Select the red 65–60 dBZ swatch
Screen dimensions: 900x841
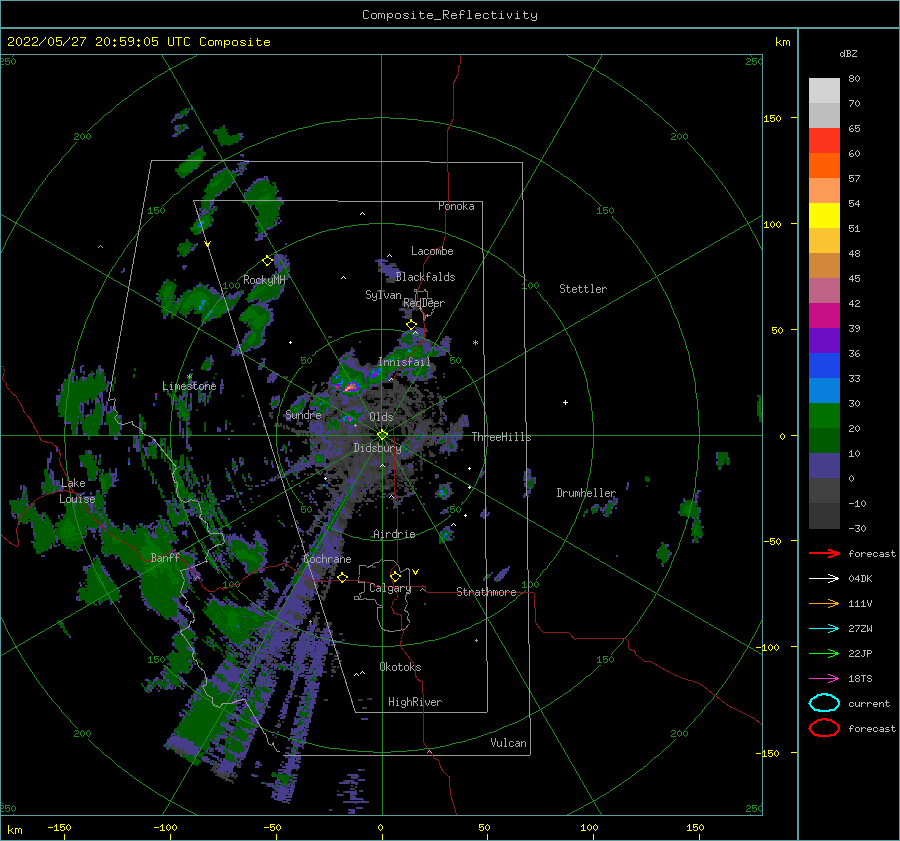(x=824, y=141)
